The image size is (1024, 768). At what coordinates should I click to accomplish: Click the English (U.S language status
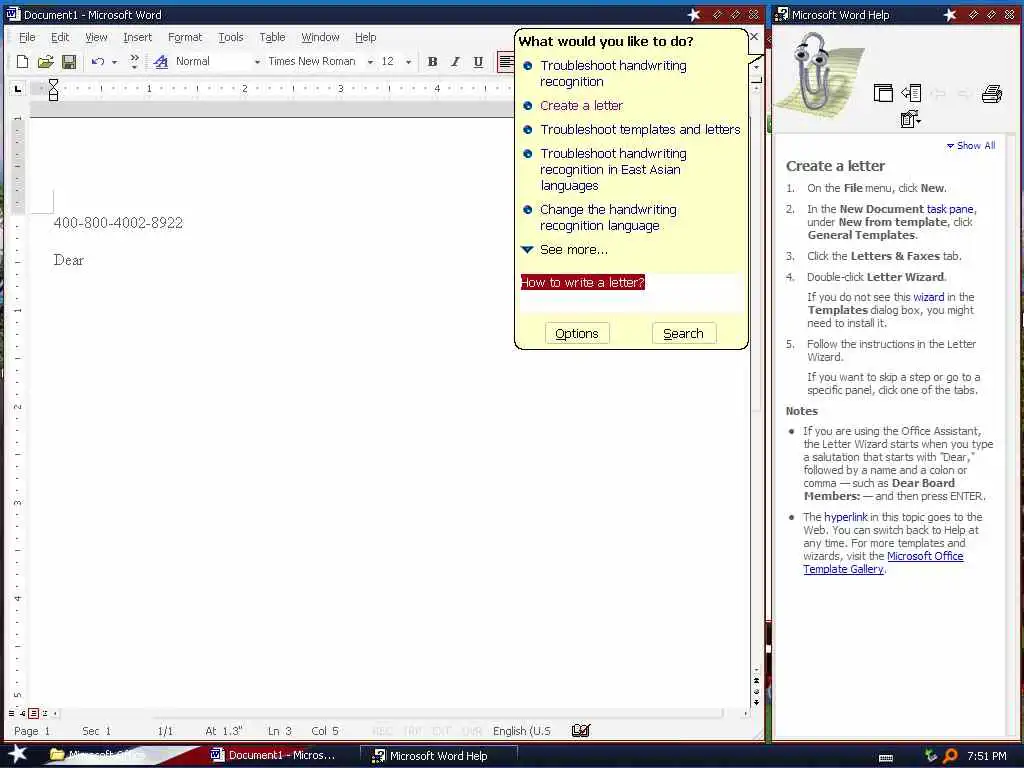522,731
